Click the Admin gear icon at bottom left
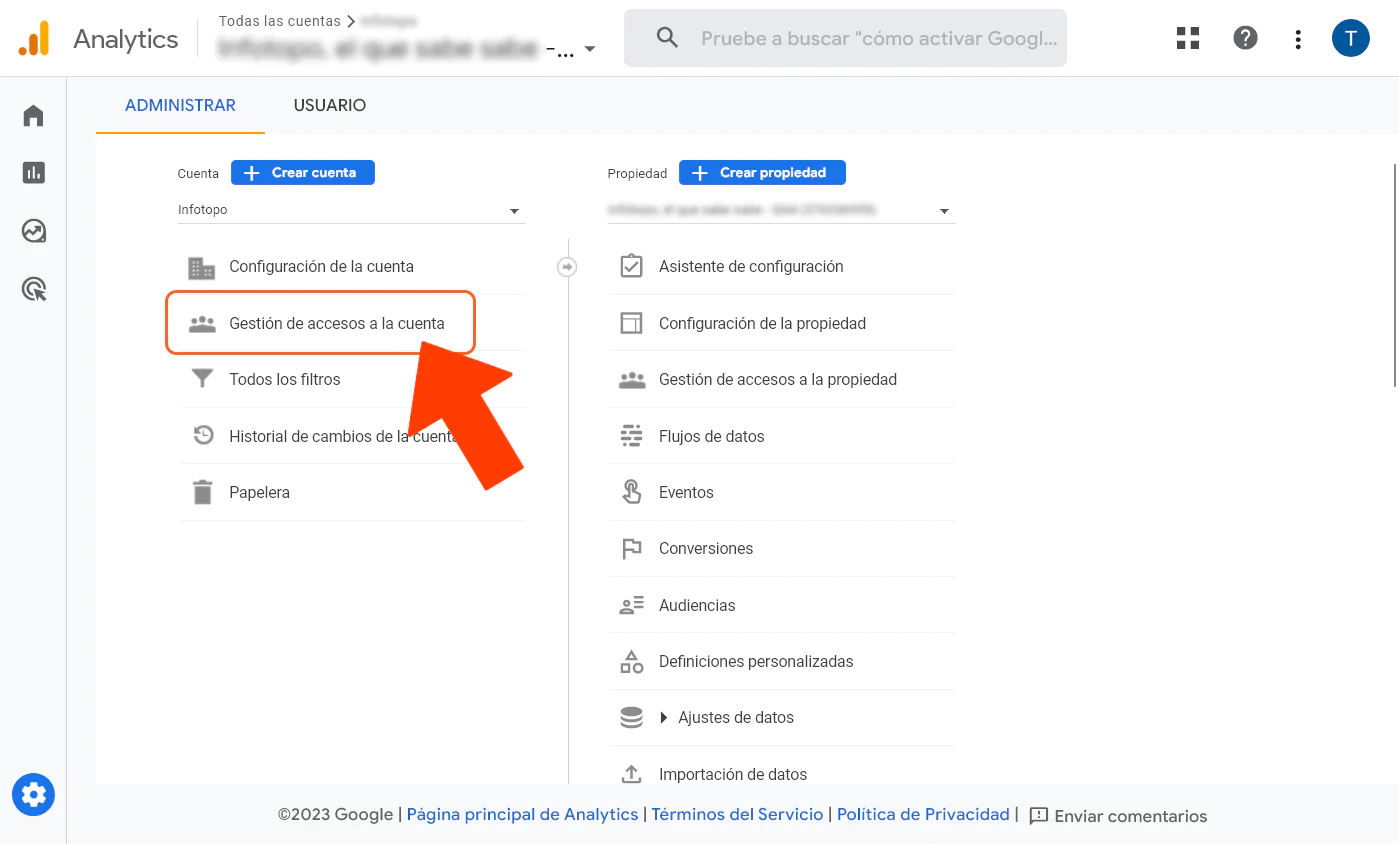Viewport: 1399px width, 844px height. [x=33, y=794]
